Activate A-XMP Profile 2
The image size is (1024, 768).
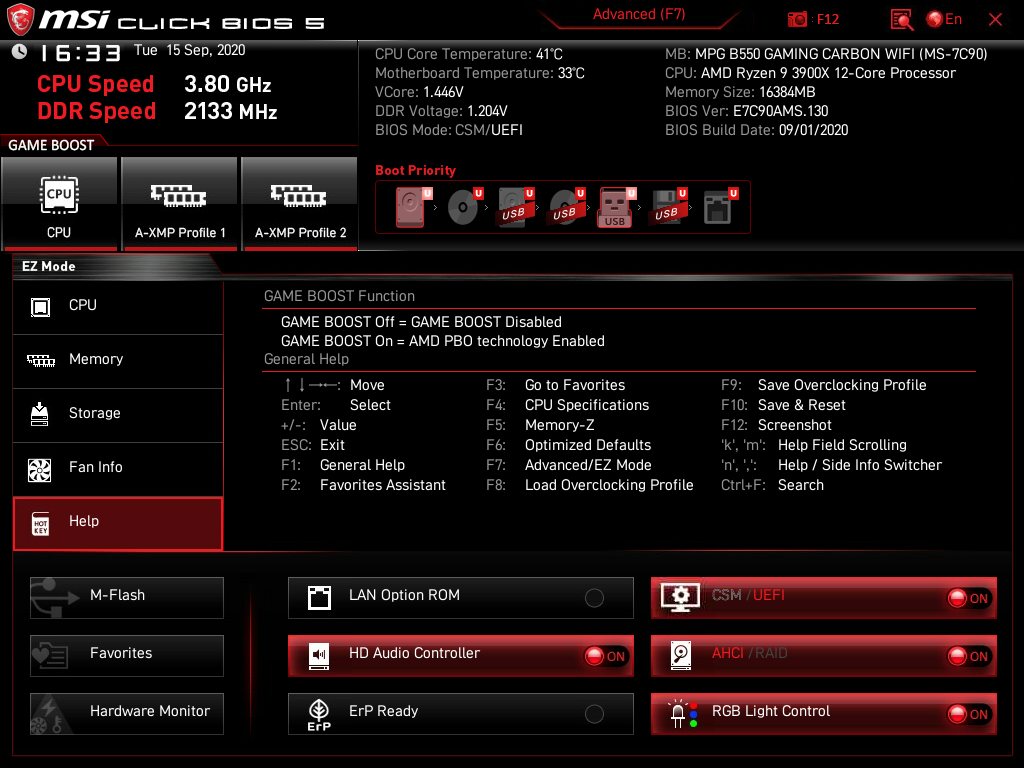point(300,203)
